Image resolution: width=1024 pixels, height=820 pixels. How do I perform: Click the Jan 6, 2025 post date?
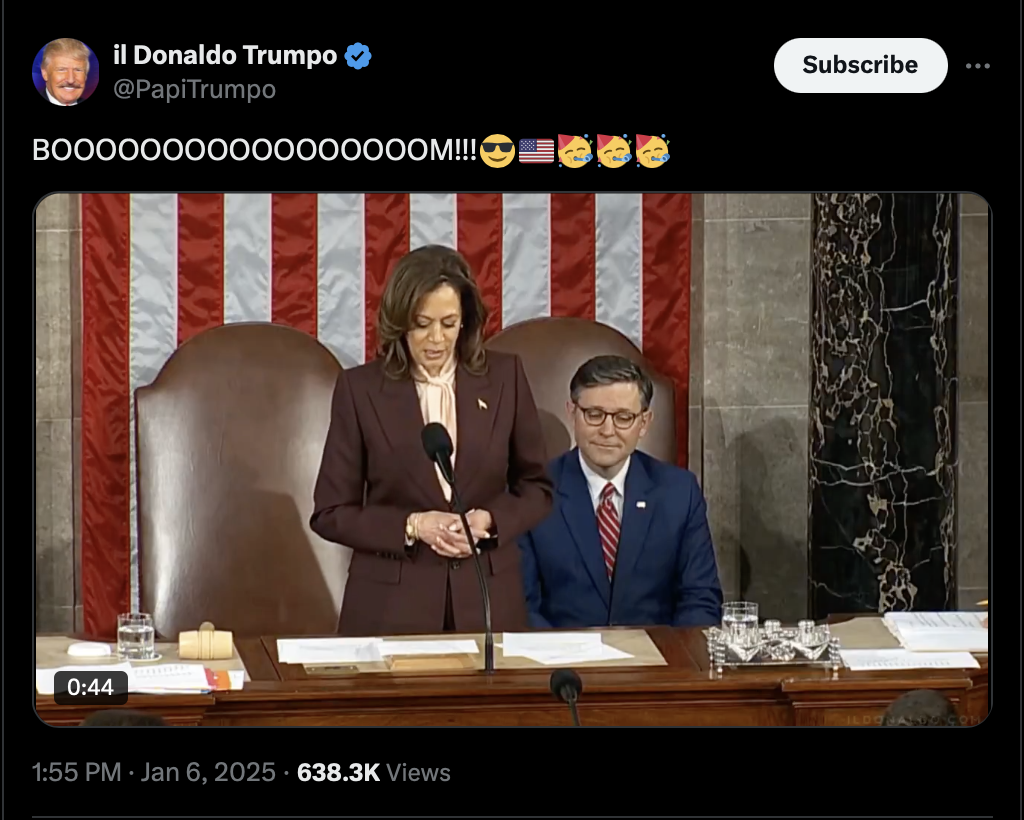208,772
